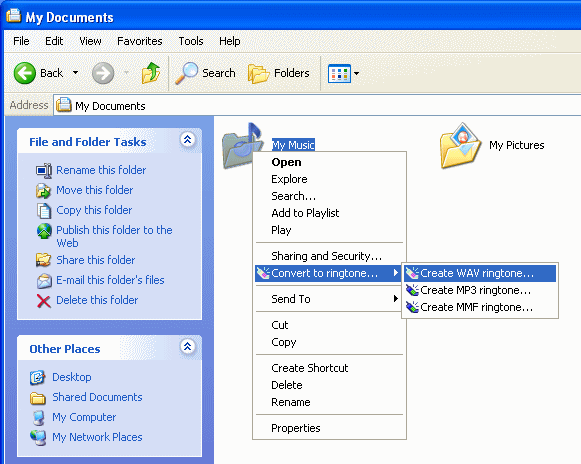
Task: Choose Explore in the context menu
Action: (329, 179)
